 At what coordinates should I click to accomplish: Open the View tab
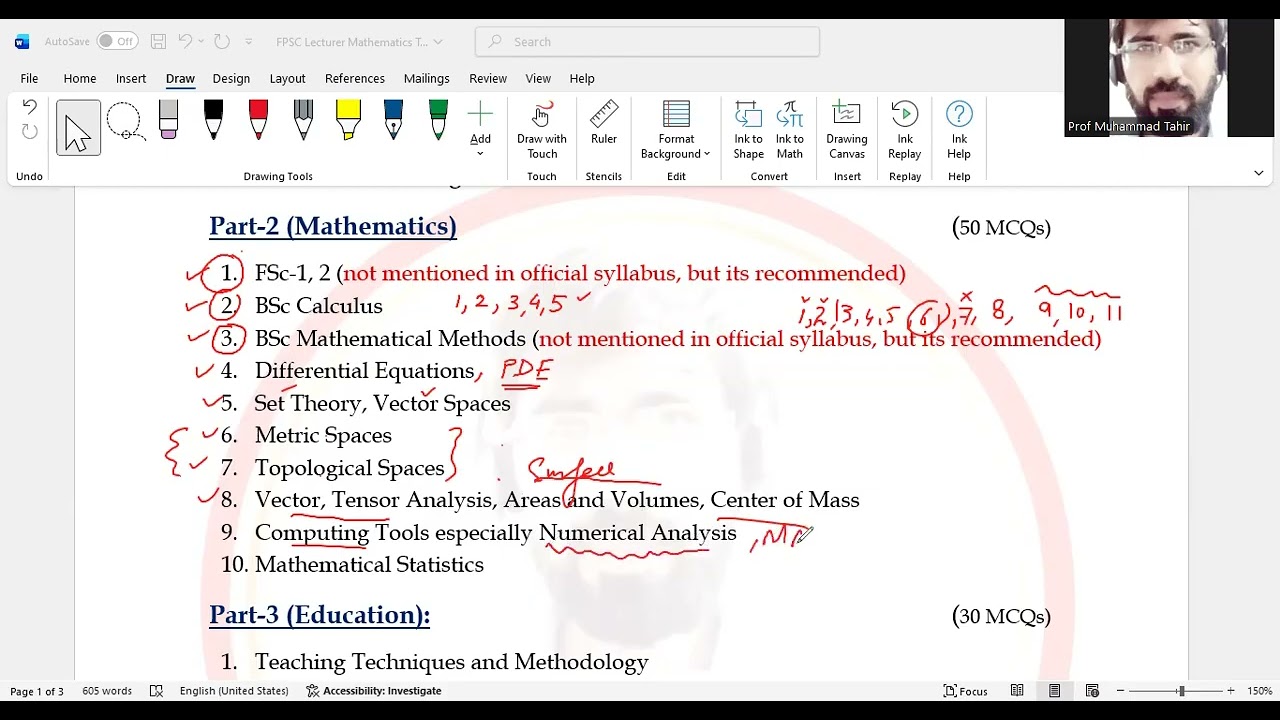pos(538,78)
